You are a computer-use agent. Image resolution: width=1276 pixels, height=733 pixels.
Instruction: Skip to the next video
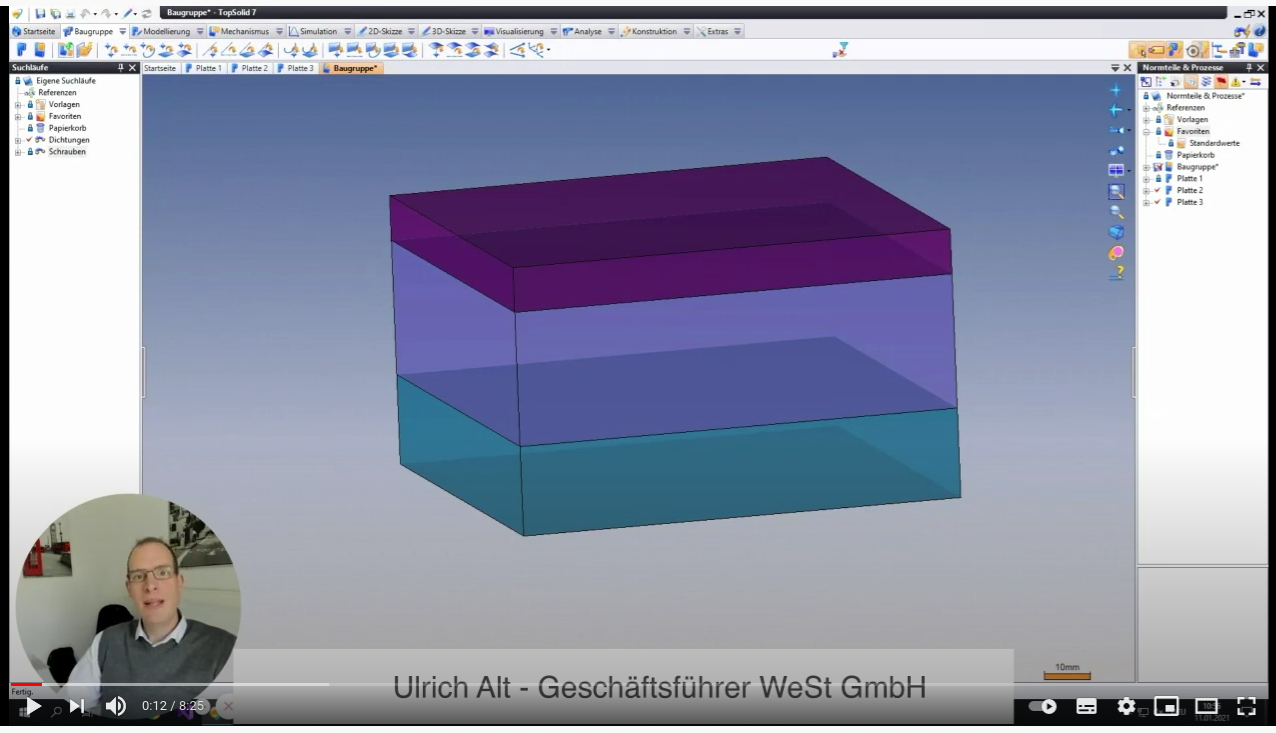click(78, 706)
